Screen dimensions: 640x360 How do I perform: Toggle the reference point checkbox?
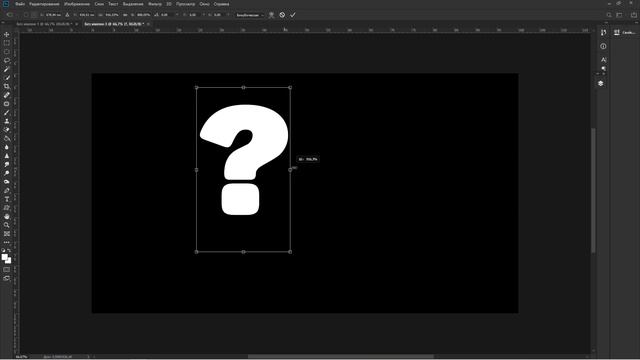point(26,15)
